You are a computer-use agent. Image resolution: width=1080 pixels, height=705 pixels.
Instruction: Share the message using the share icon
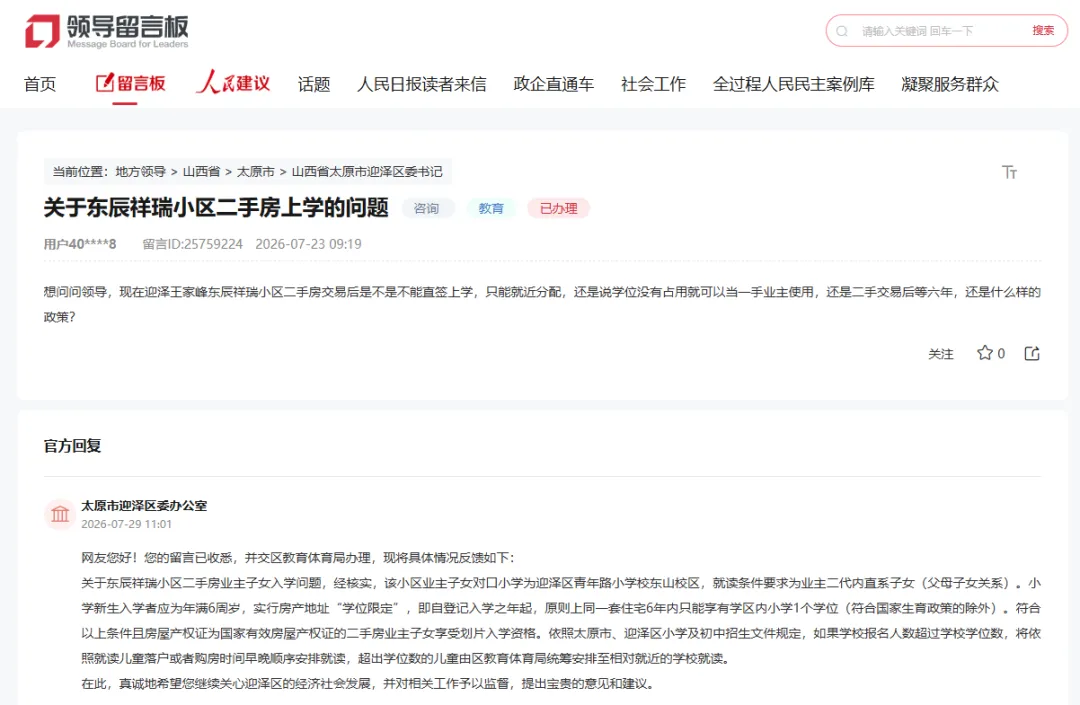(x=1031, y=353)
